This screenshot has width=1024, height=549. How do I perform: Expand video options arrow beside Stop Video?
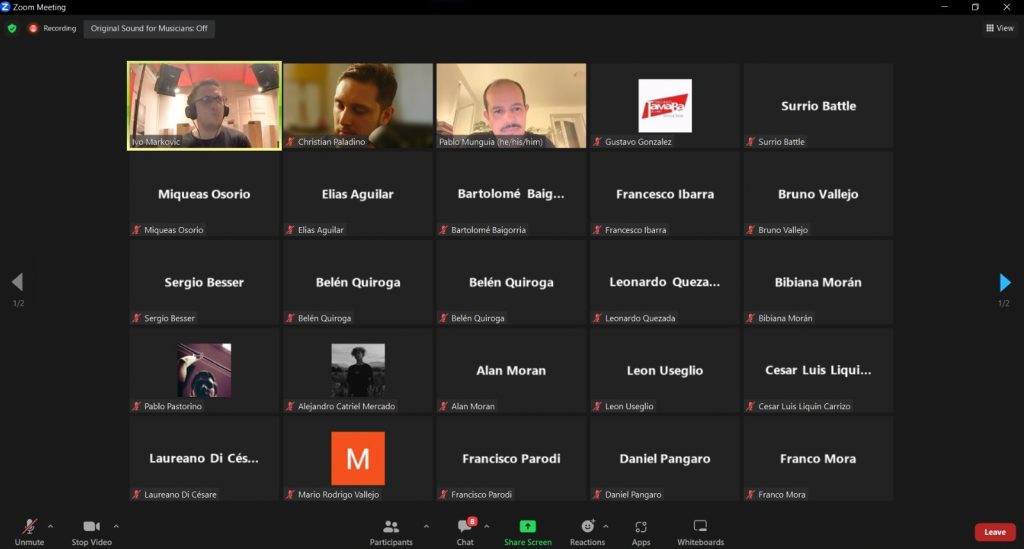(x=116, y=526)
